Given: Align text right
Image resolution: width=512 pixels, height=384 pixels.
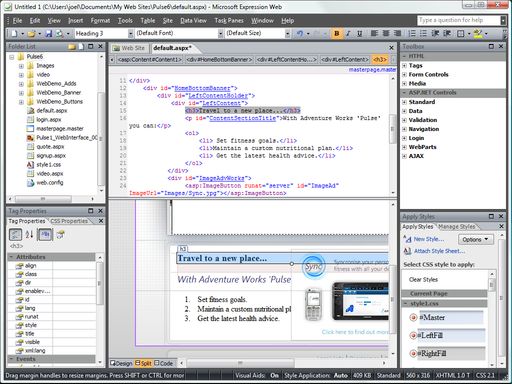Looking at the screenshot, I should coord(397,33).
